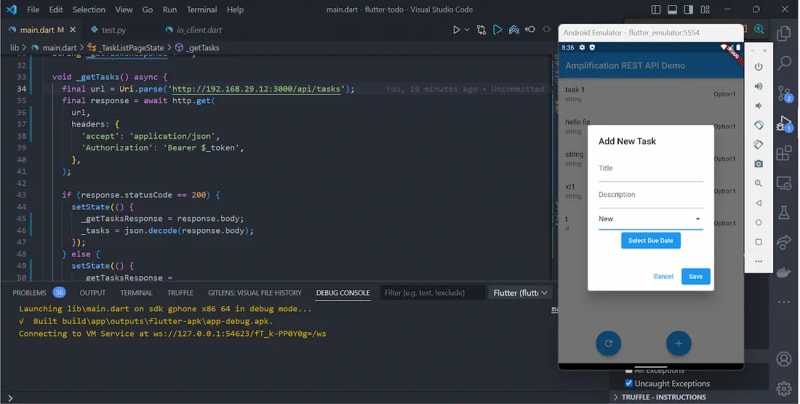Click Cancel in Add New Task dialog
Screen dimensions: 800x404
point(663,276)
